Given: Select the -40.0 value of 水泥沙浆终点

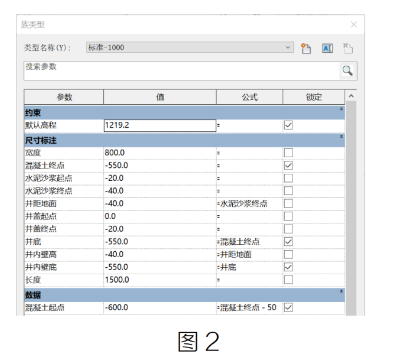Looking at the screenshot, I should [x=160, y=191].
